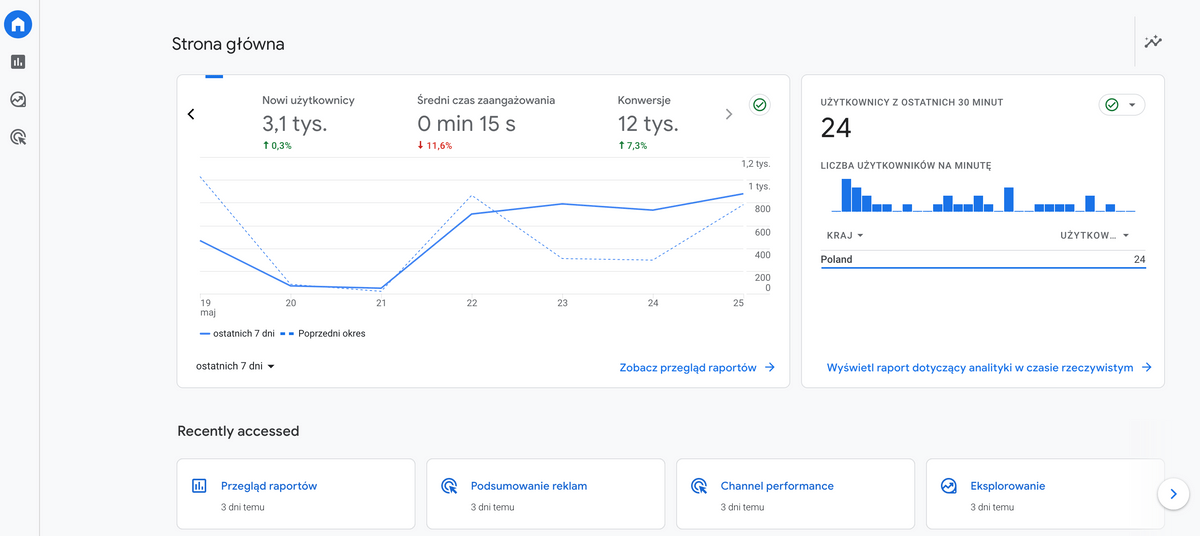Screen dimensions: 1200x536
Task: Select Średni czas zaangażowania metric
Action: tap(485, 122)
